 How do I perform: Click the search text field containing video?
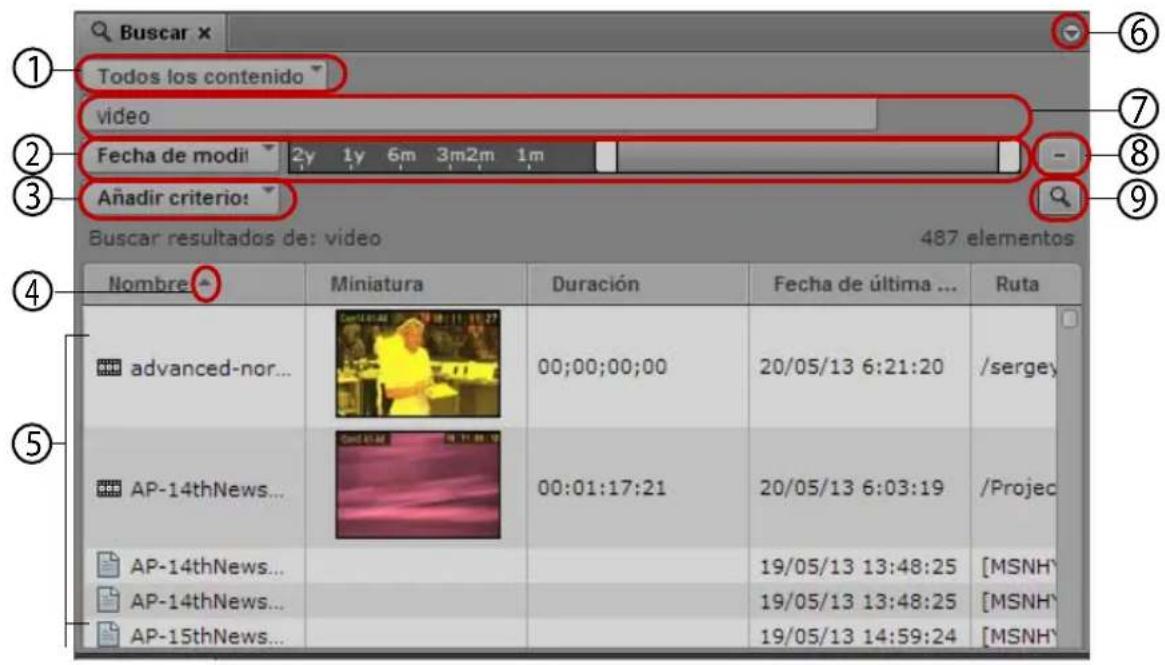click(479, 115)
